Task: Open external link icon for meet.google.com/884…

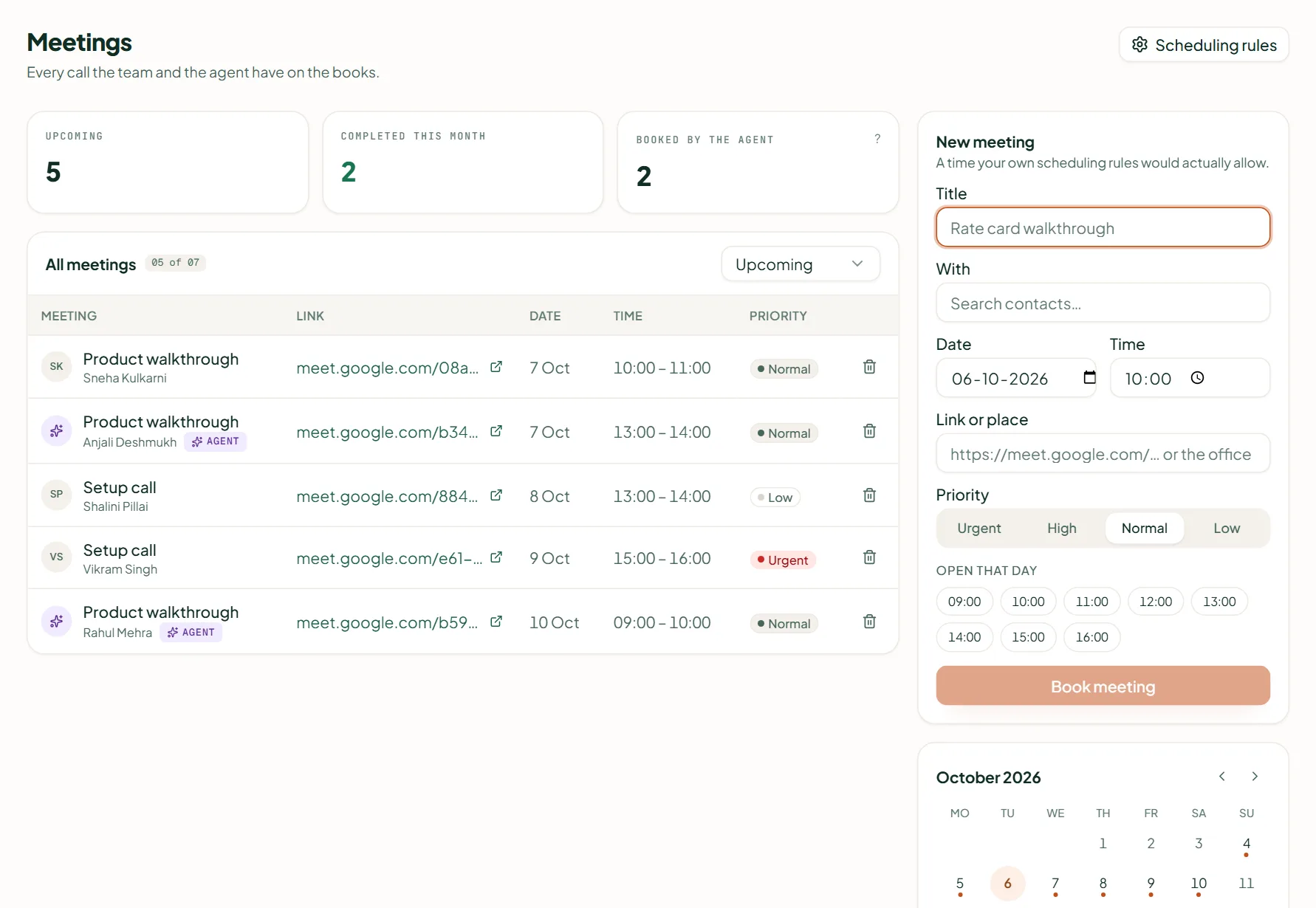Action: tap(496, 495)
